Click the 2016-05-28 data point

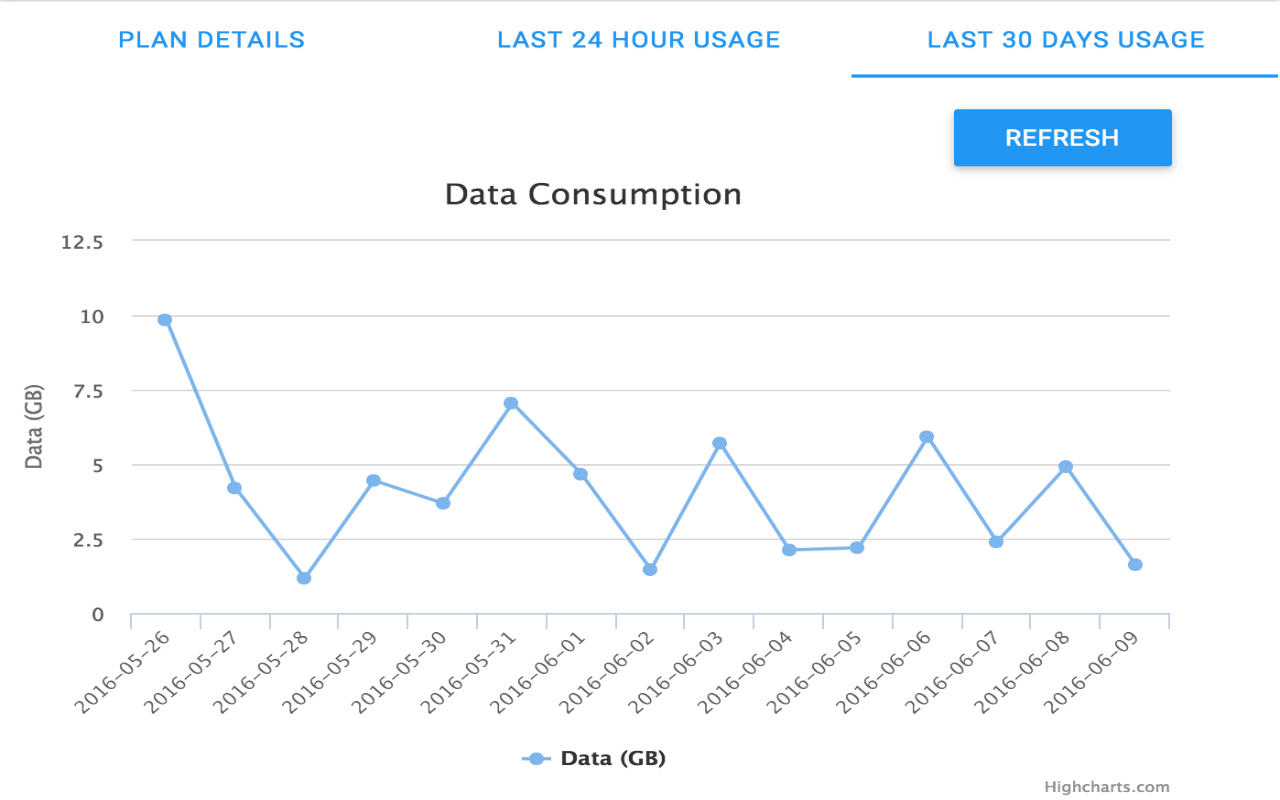point(304,578)
